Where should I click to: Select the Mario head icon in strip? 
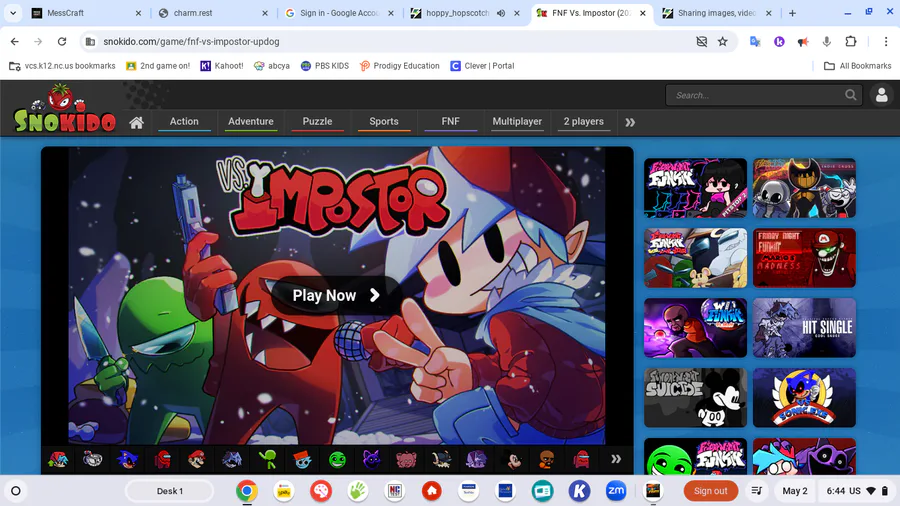coord(197,459)
